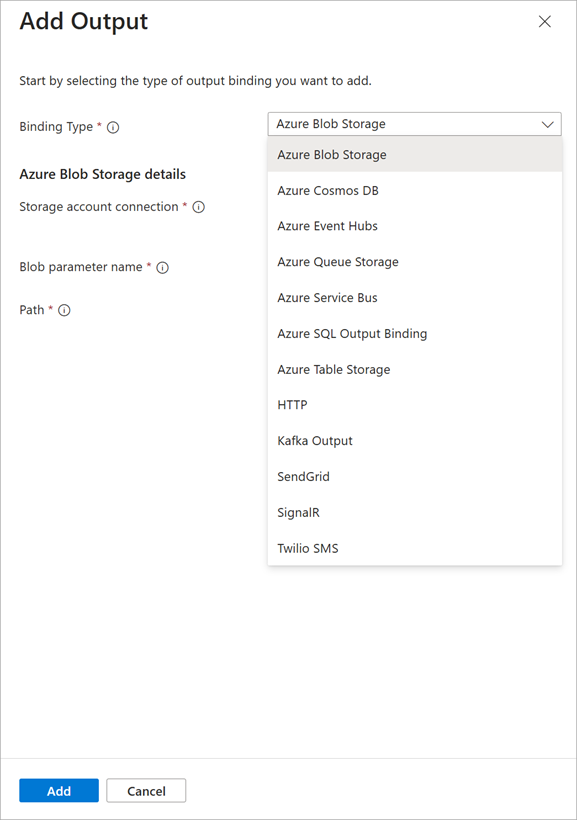
Task: Choose Kafka Output option
Action: 415,441
